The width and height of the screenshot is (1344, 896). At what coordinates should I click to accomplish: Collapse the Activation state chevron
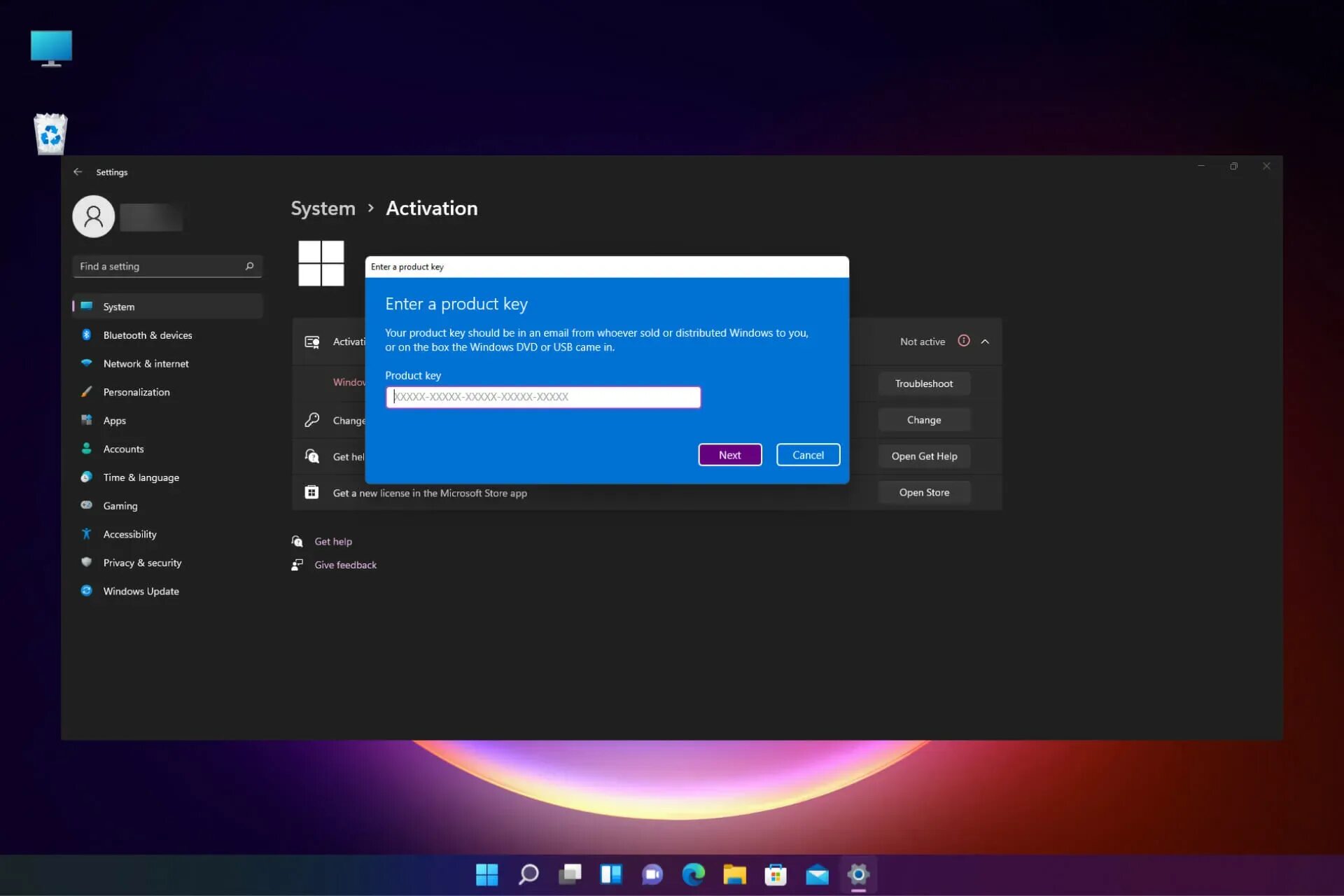click(x=985, y=342)
